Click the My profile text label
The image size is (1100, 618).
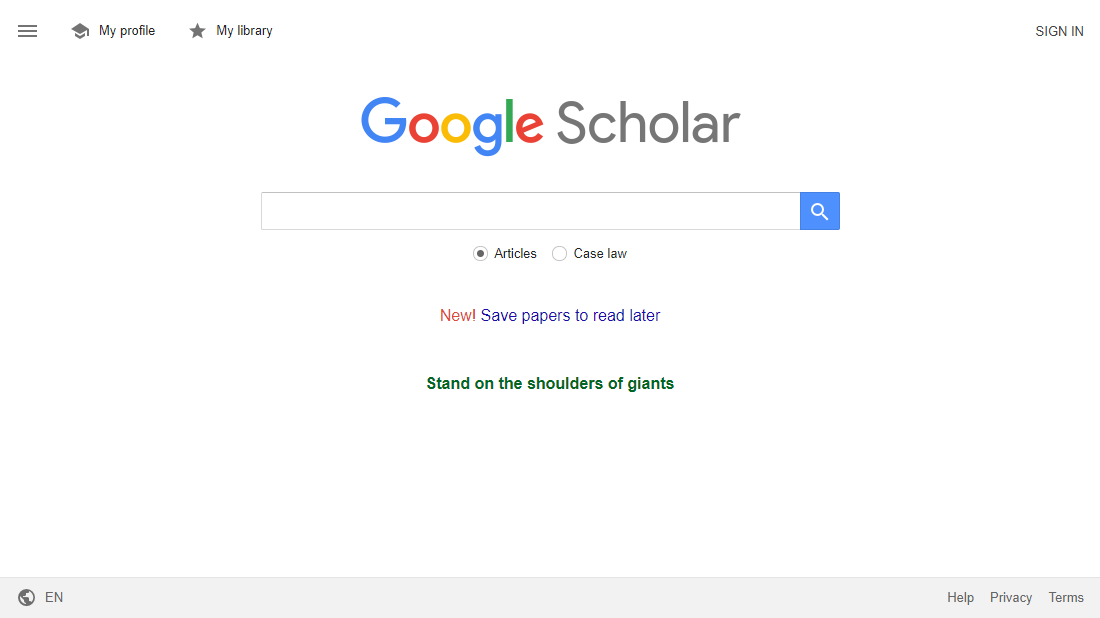tap(127, 31)
